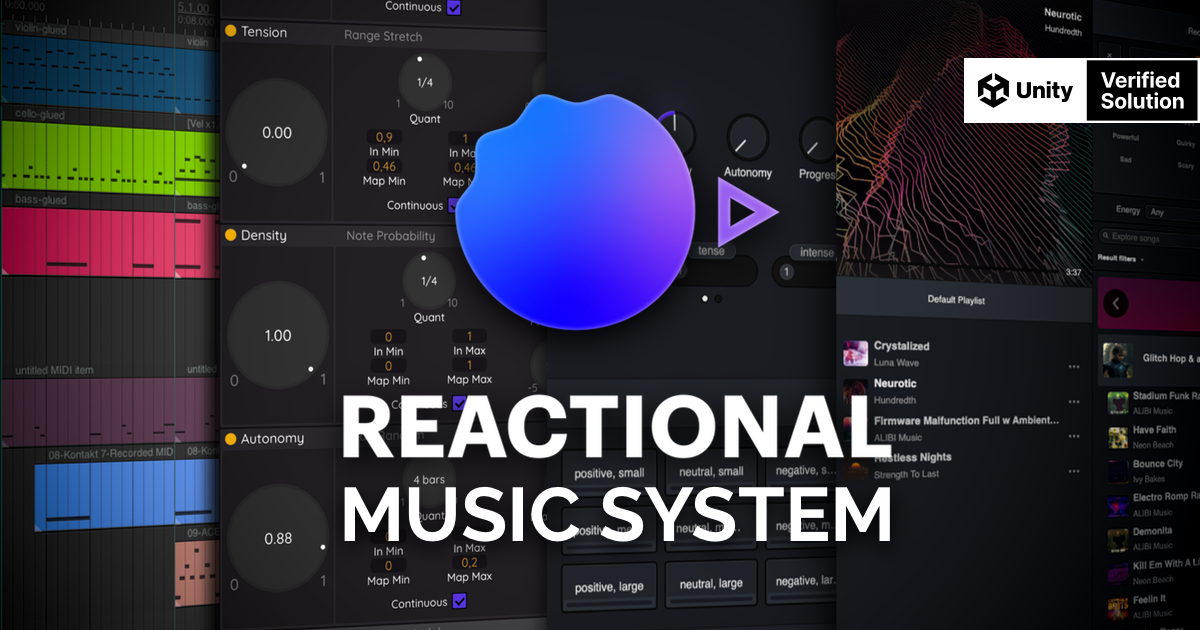The width and height of the screenshot is (1200, 630).
Task: Click the orange indicator on the Density panel
Action: point(231,235)
